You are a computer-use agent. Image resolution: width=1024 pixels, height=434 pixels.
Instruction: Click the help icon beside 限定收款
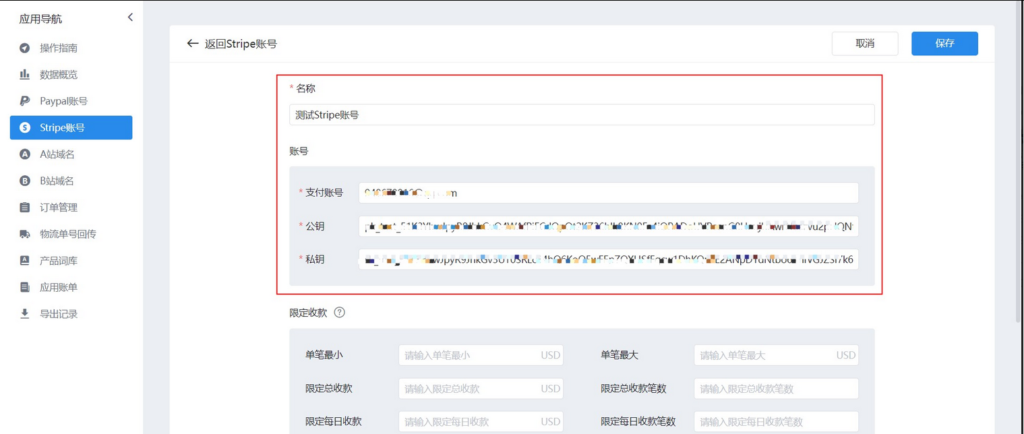(x=339, y=312)
